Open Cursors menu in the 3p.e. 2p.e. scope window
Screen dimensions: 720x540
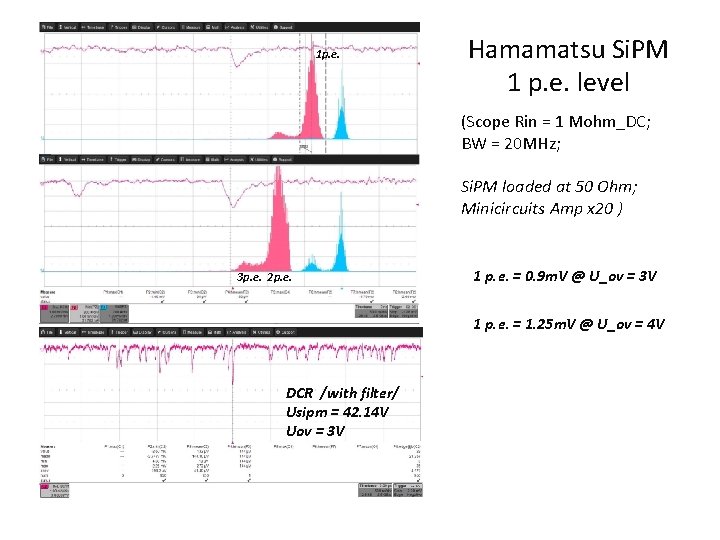[x=166, y=160]
